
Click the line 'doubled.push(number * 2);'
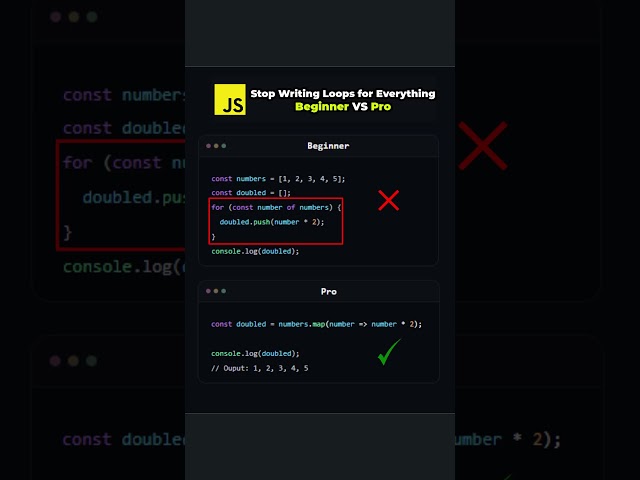(x=272, y=222)
